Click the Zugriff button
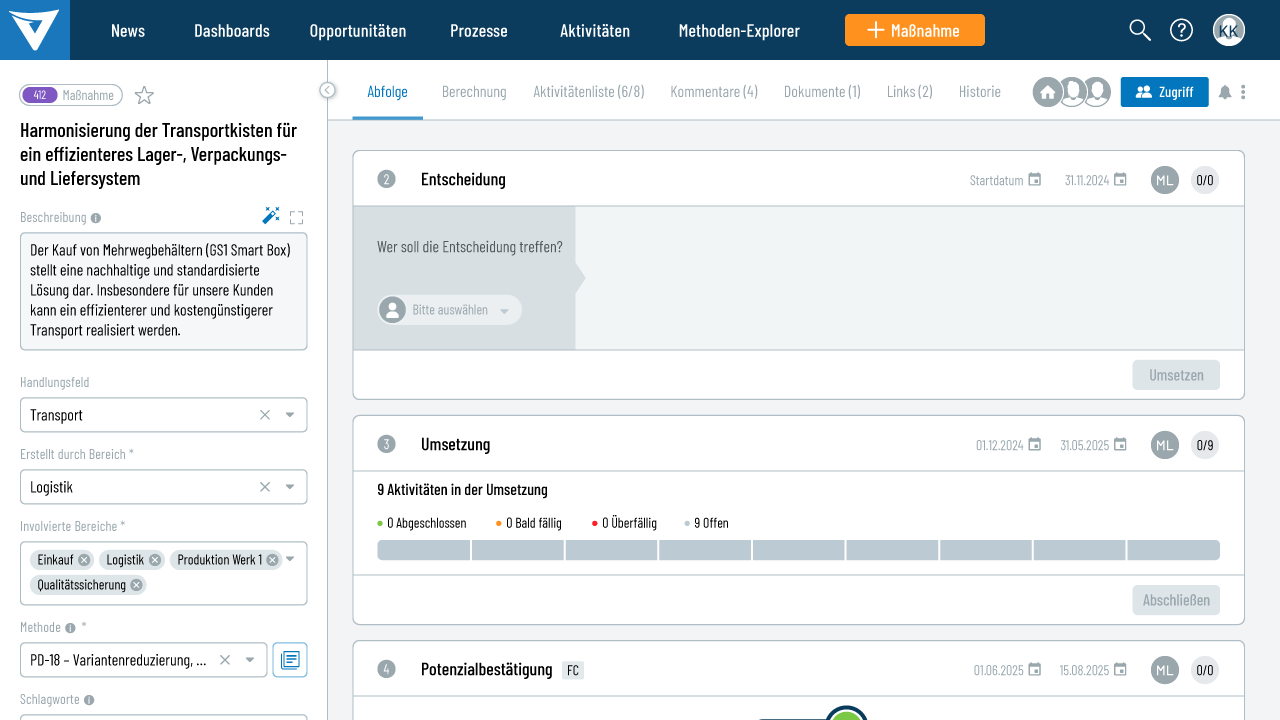The image size is (1280, 720). 1164,92
